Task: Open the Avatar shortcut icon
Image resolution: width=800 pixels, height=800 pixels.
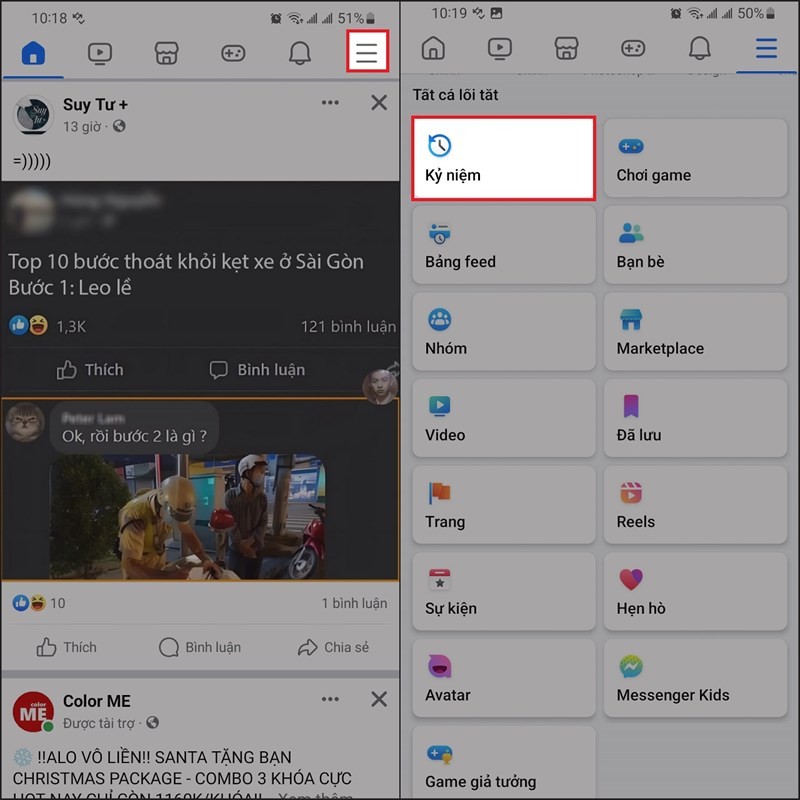Action: pos(503,679)
